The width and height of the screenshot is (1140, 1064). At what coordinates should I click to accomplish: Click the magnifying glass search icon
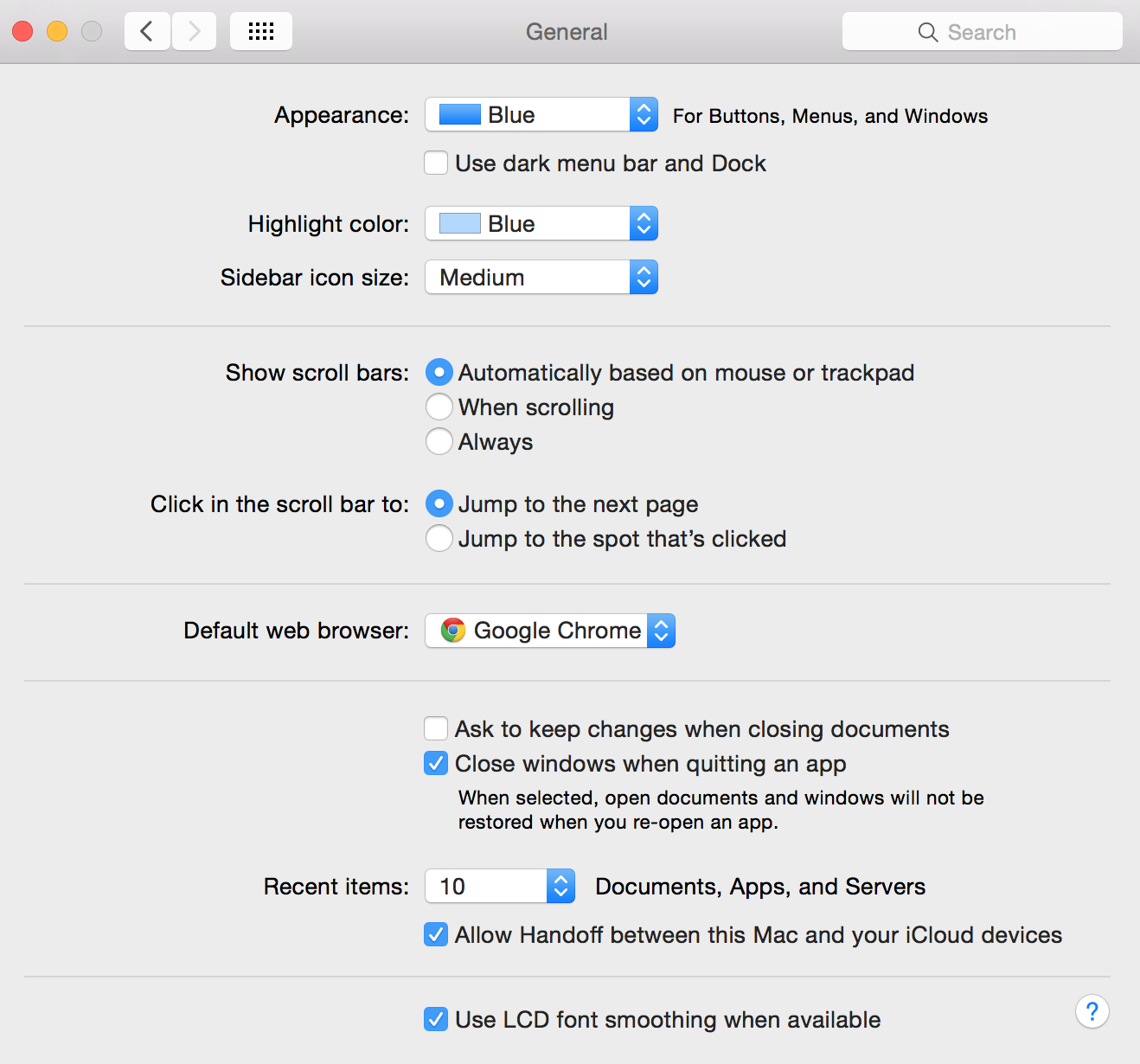click(928, 32)
